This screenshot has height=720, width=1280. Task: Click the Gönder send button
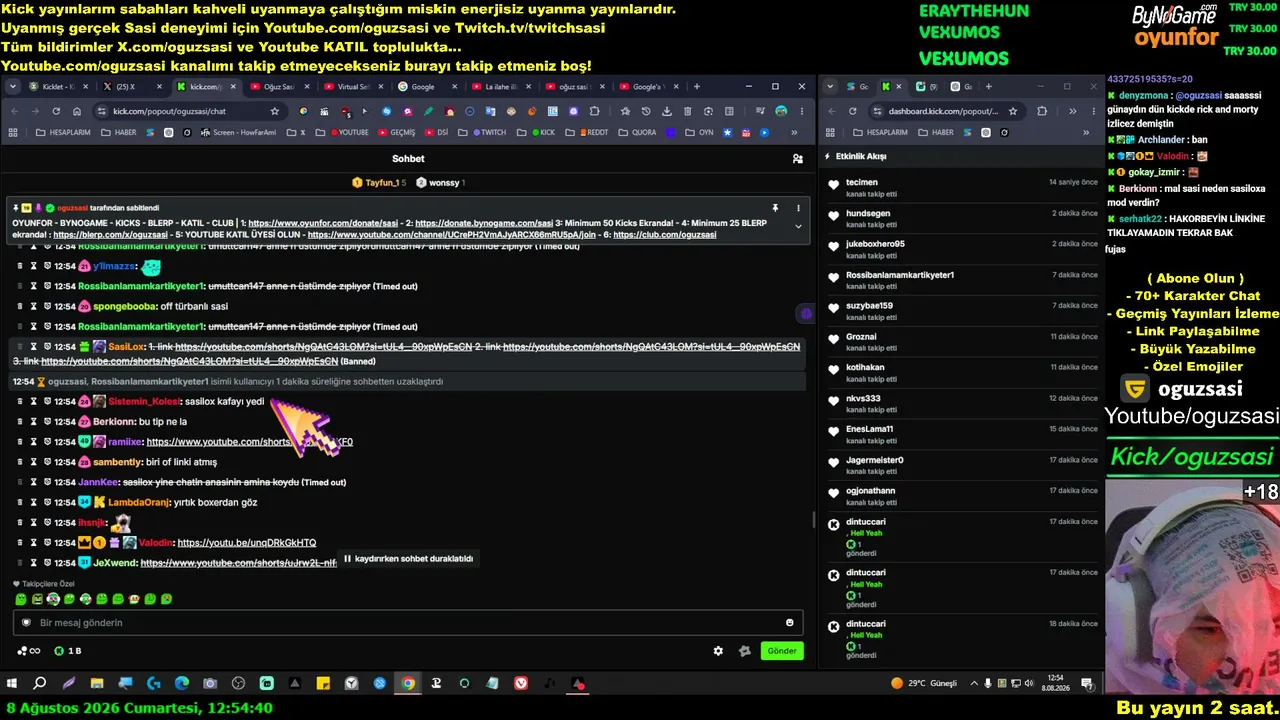click(782, 651)
